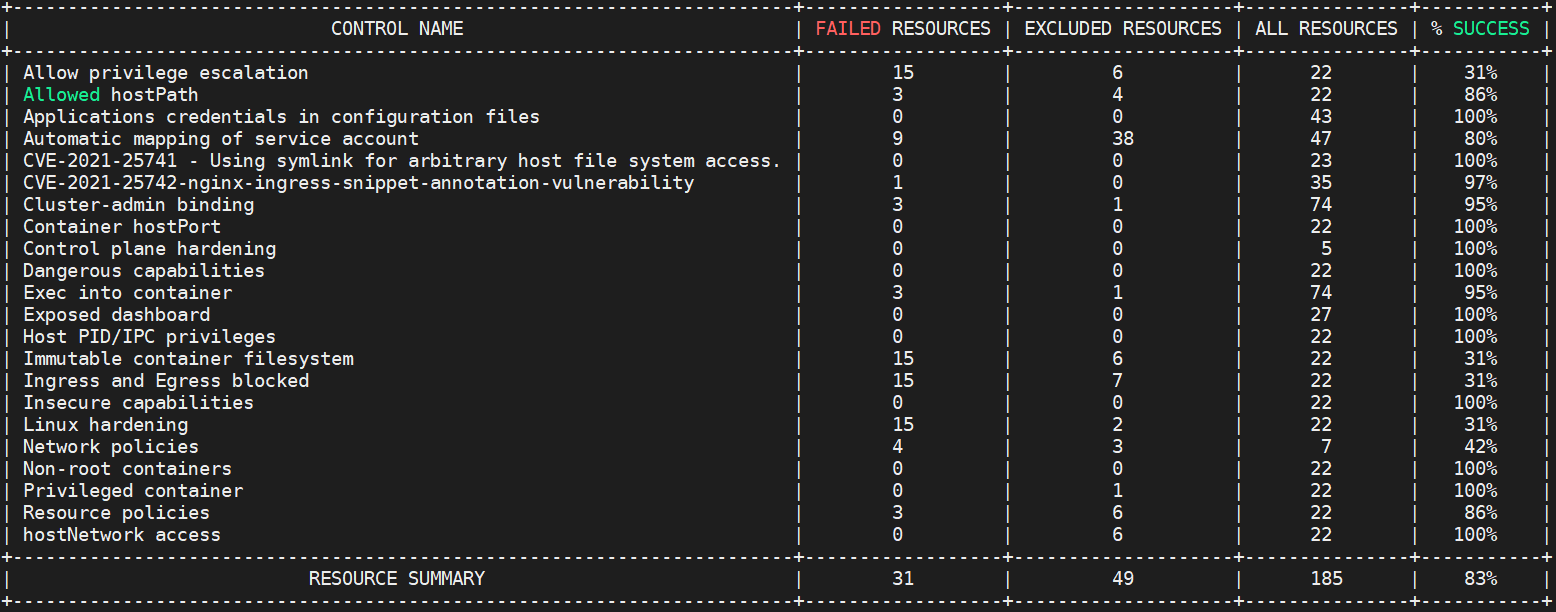Click the Network policies control name
1556x612 pixels.
(x=110, y=447)
